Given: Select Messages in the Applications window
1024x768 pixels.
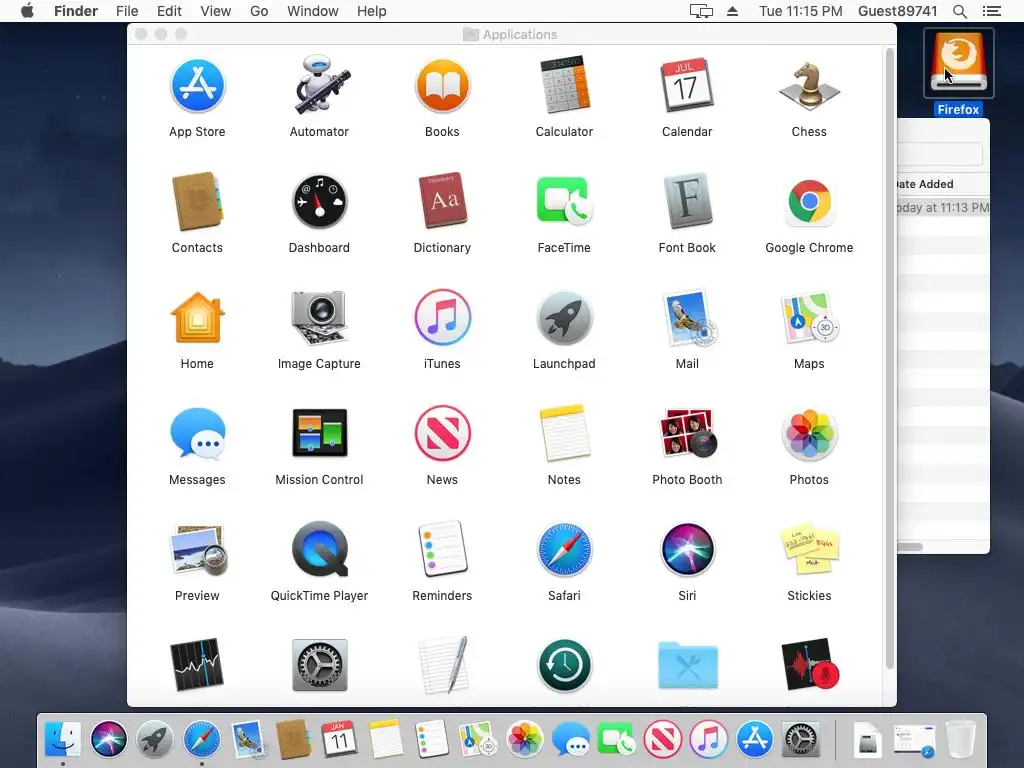Looking at the screenshot, I should 197,434.
